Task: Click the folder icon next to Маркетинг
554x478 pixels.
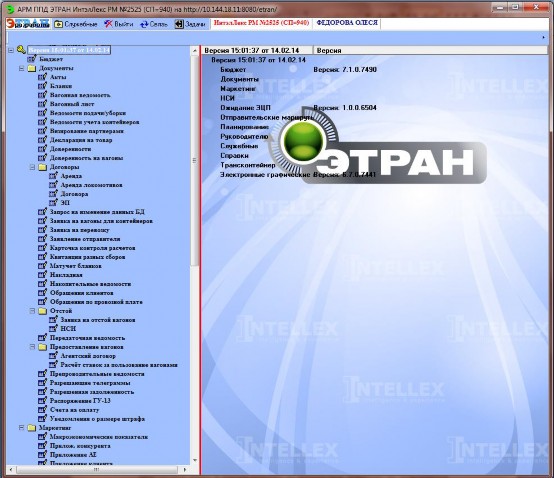Action: coord(32,427)
